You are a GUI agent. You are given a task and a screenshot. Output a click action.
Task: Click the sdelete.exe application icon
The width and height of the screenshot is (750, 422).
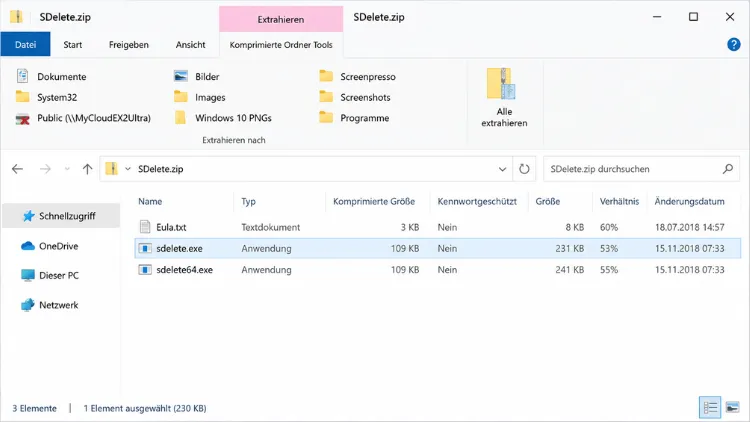(x=145, y=248)
